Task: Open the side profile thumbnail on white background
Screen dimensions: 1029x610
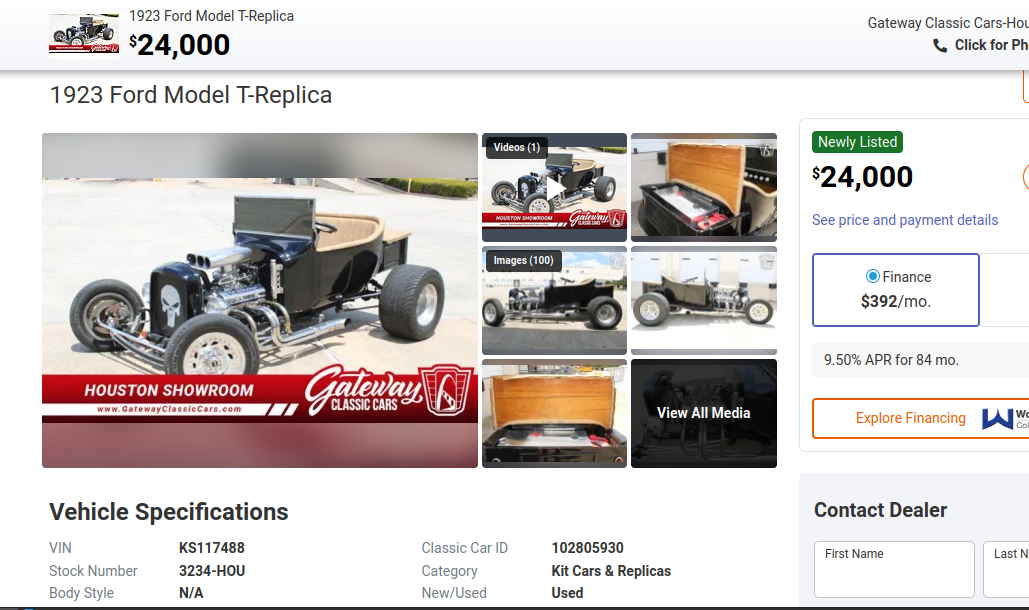Action: (704, 300)
